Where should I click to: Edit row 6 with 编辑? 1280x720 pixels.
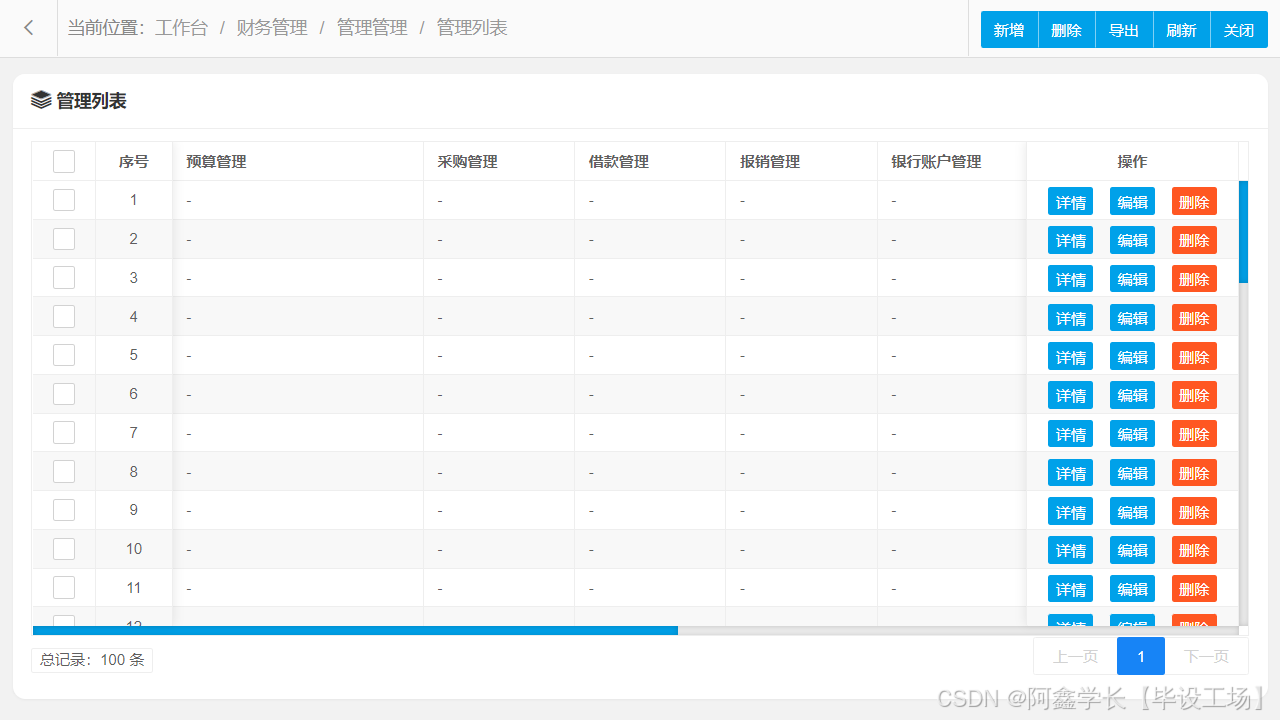tap(1132, 395)
